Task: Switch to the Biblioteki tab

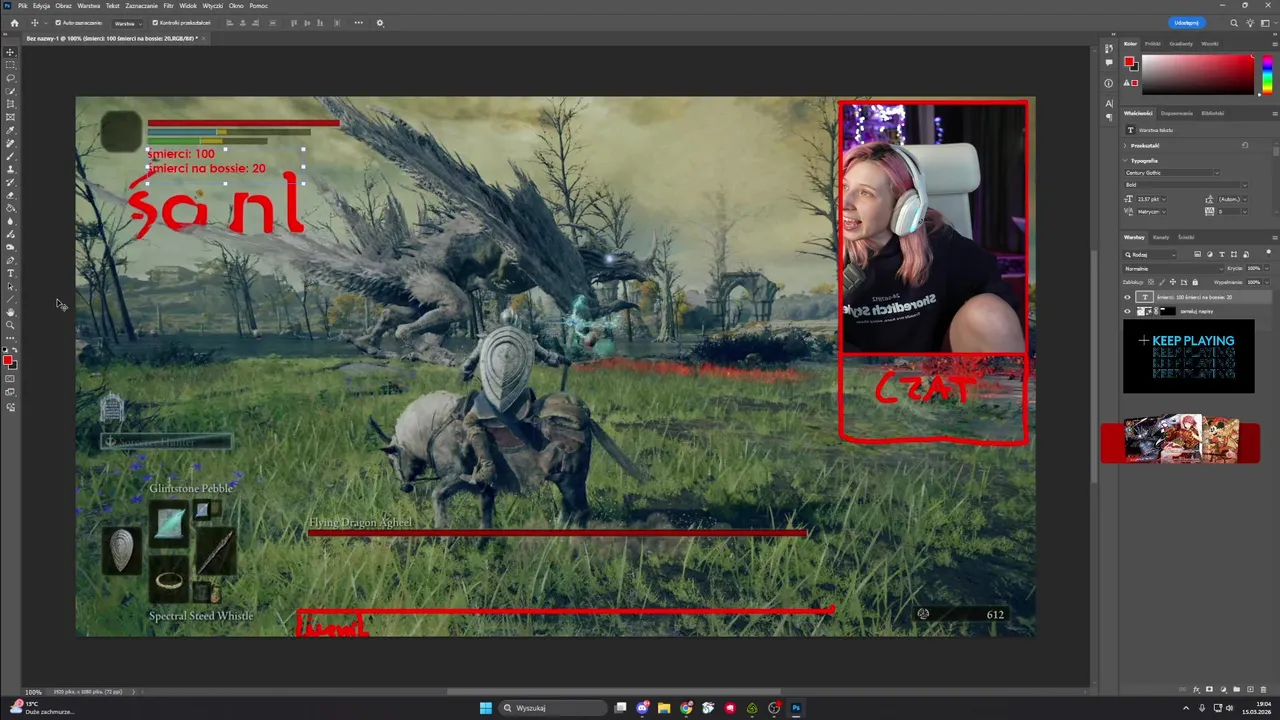Action: [1212, 113]
